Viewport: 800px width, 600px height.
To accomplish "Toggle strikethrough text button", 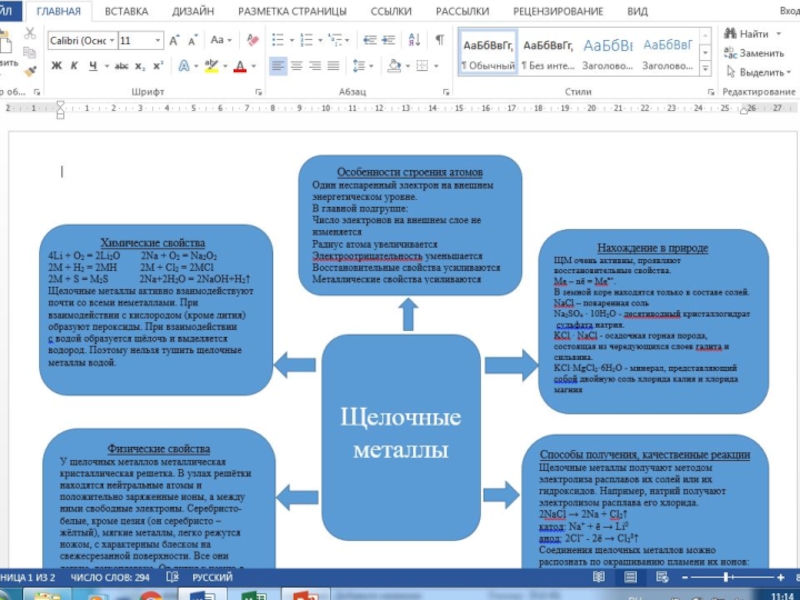I will coord(122,66).
